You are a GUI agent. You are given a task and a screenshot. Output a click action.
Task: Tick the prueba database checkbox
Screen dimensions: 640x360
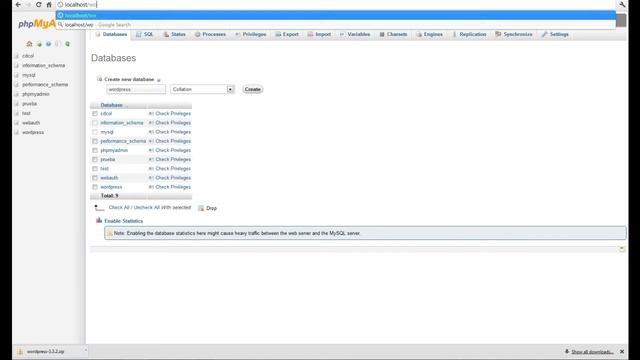(95, 160)
